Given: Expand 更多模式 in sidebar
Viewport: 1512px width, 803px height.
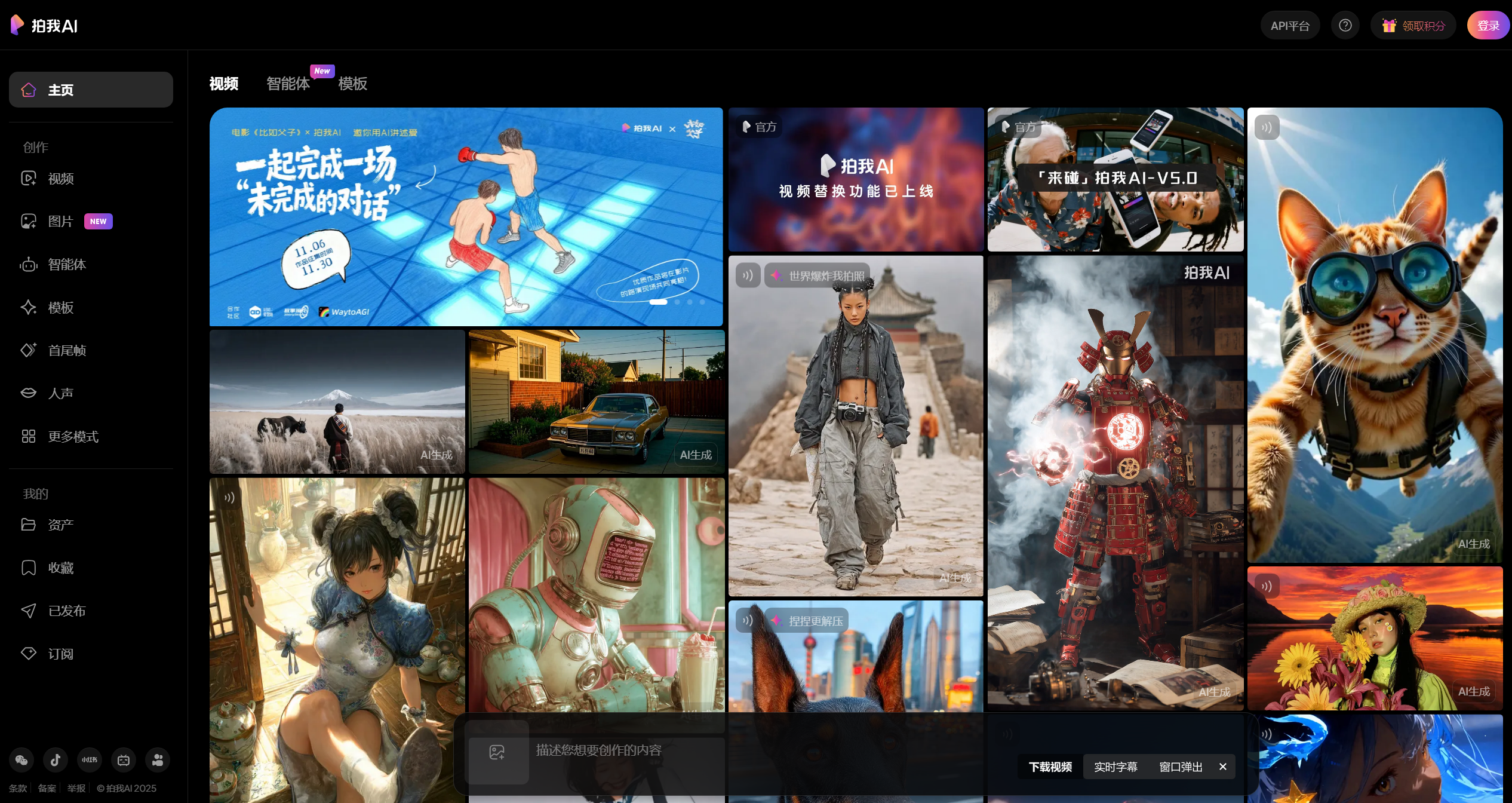Looking at the screenshot, I should click(x=73, y=437).
